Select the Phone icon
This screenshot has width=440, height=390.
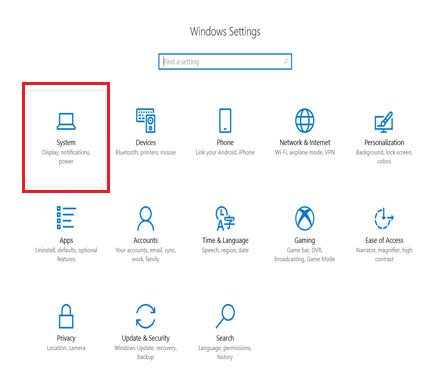coord(225,120)
